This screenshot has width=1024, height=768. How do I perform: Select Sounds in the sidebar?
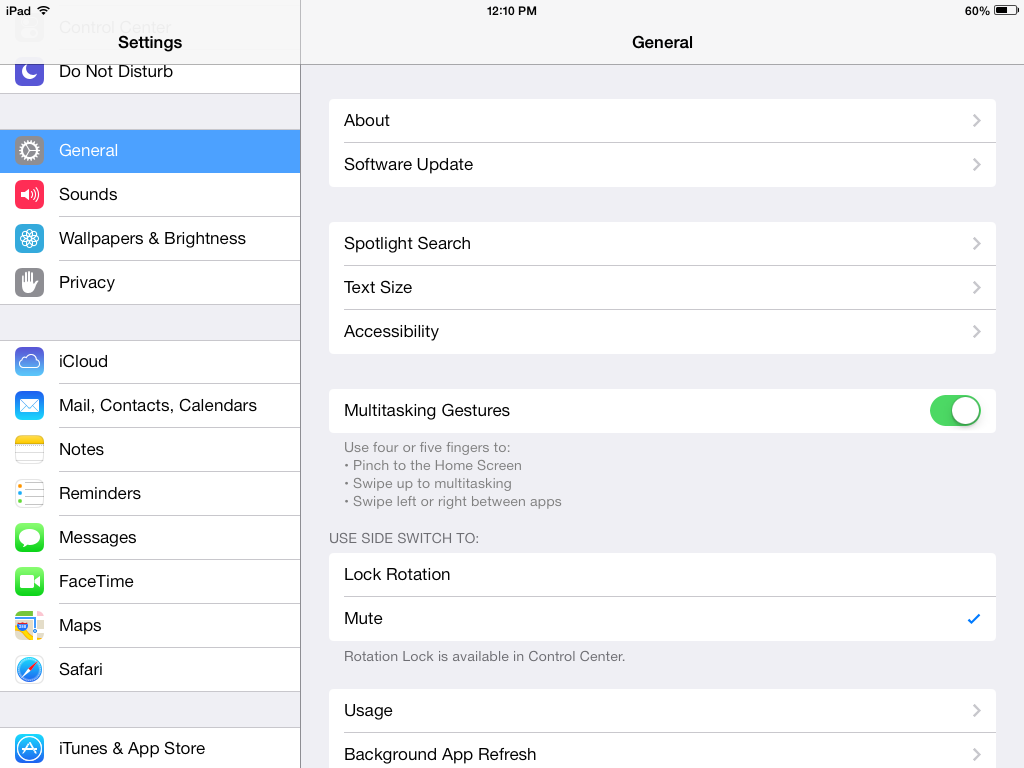pyautogui.click(x=150, y=195)
